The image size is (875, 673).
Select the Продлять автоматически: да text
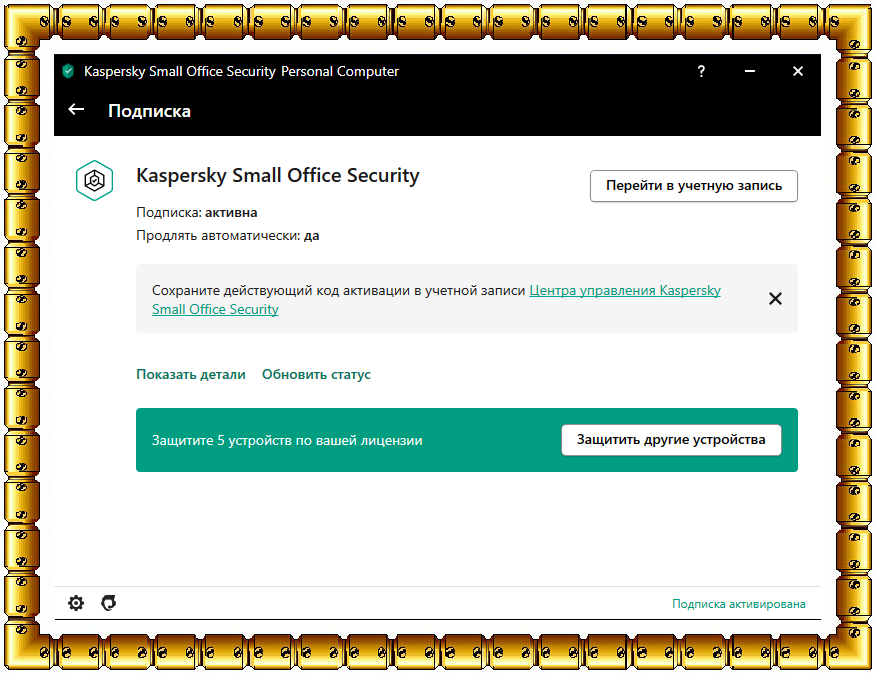228,235
